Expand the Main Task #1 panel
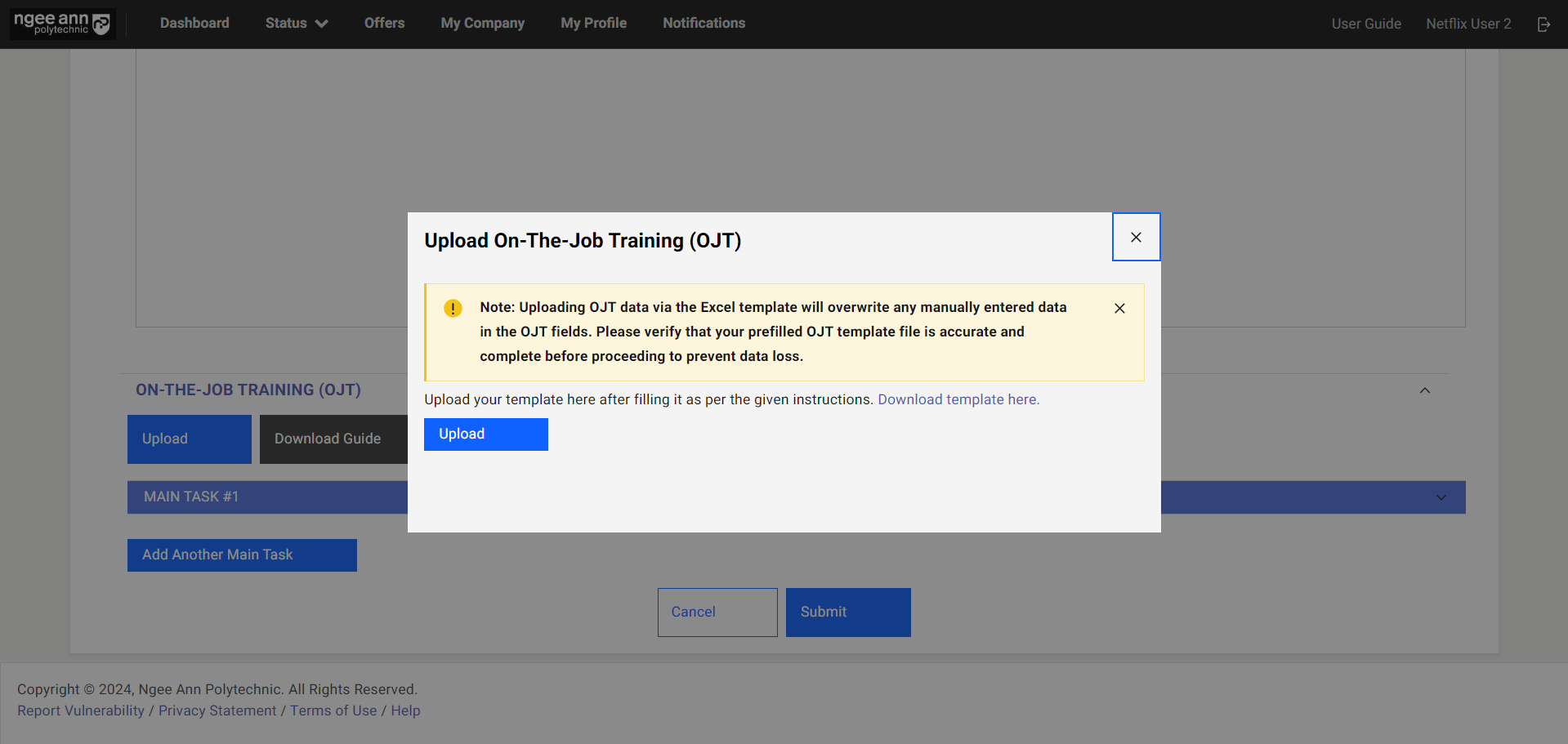This screenshot has width=1568, height=744. pos(1441,497)
